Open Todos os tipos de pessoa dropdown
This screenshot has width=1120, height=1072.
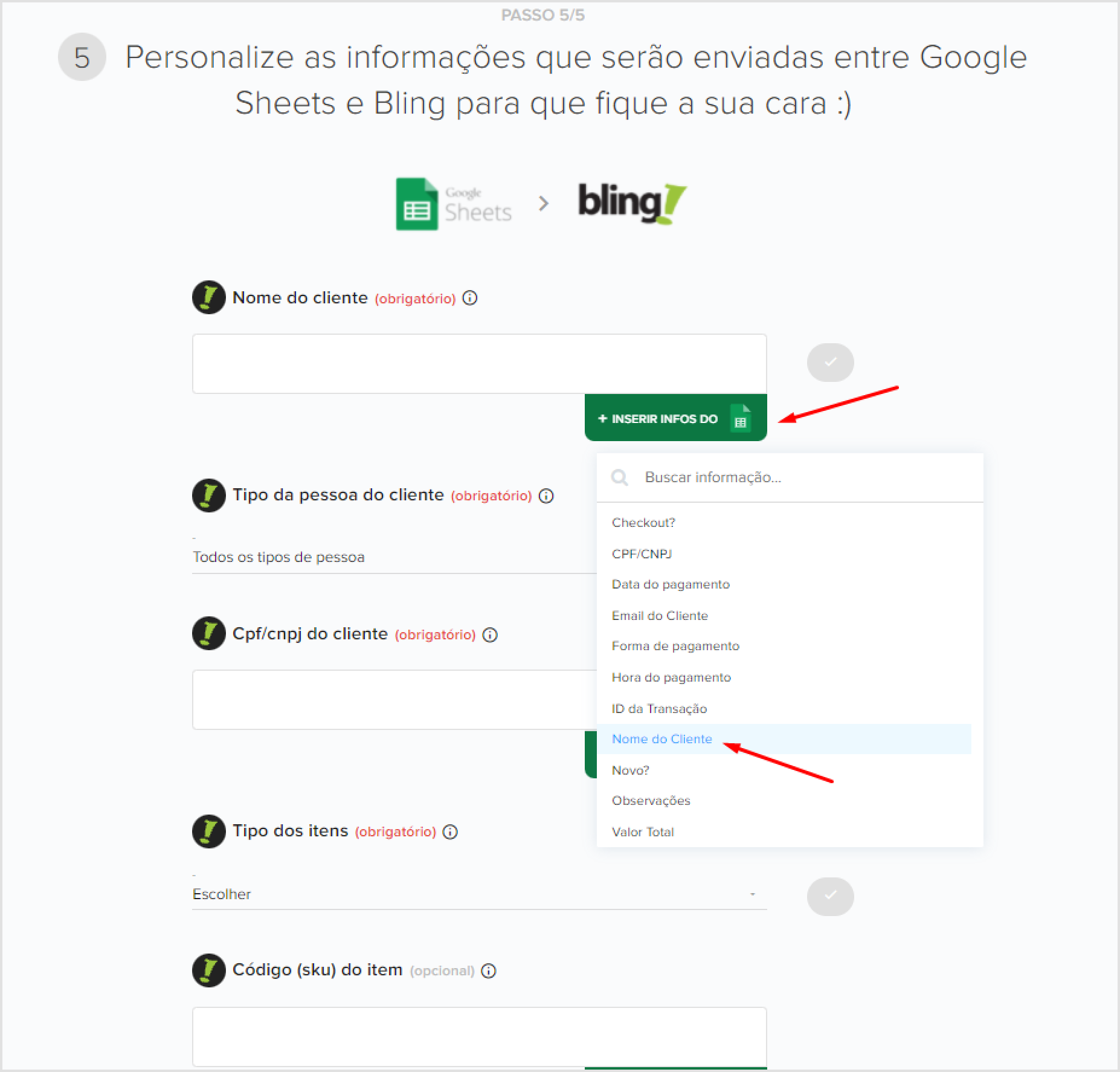coord(394,557)
